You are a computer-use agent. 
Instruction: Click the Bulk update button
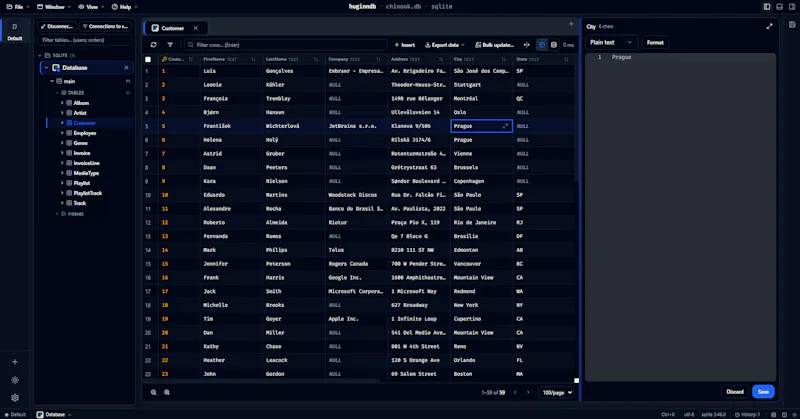coord(494,45)
